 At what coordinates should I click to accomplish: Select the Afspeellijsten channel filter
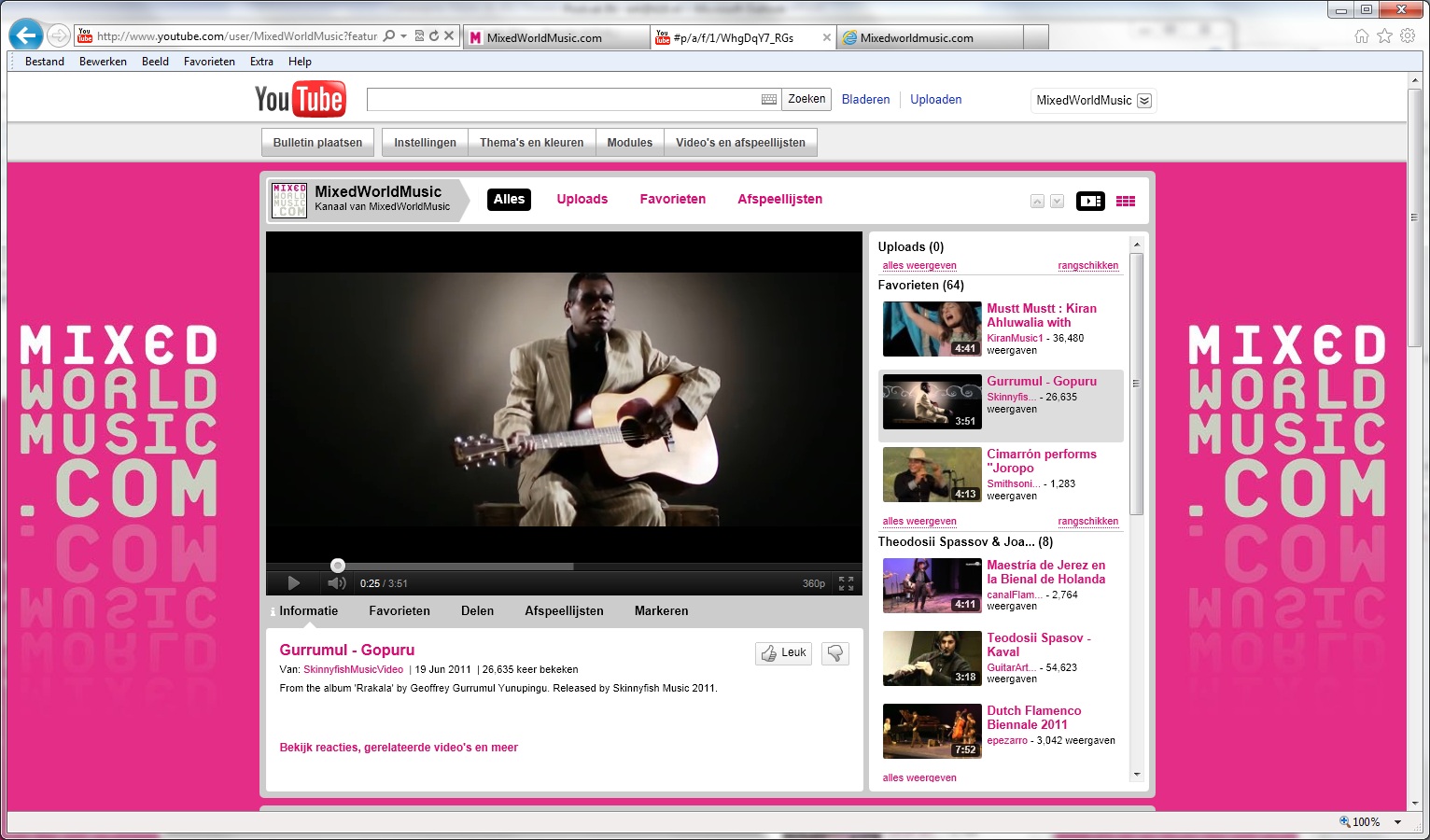coord(780,199)
